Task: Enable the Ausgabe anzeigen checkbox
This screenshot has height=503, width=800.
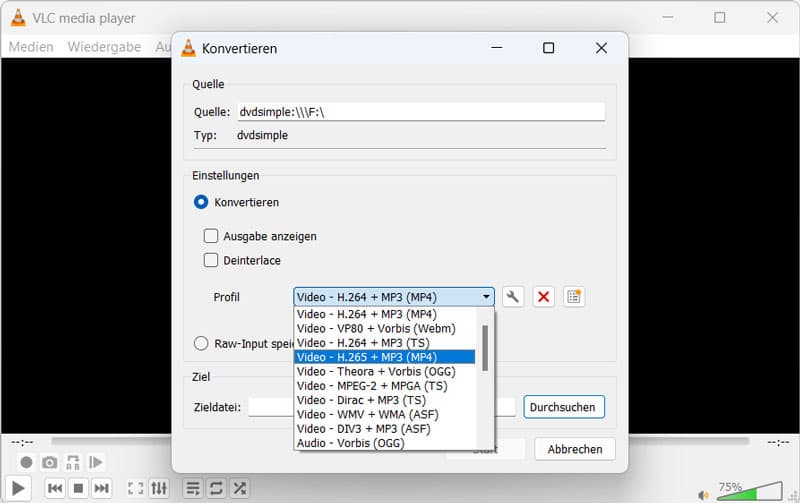Action: pyautogui.click(x=211, y=236)
